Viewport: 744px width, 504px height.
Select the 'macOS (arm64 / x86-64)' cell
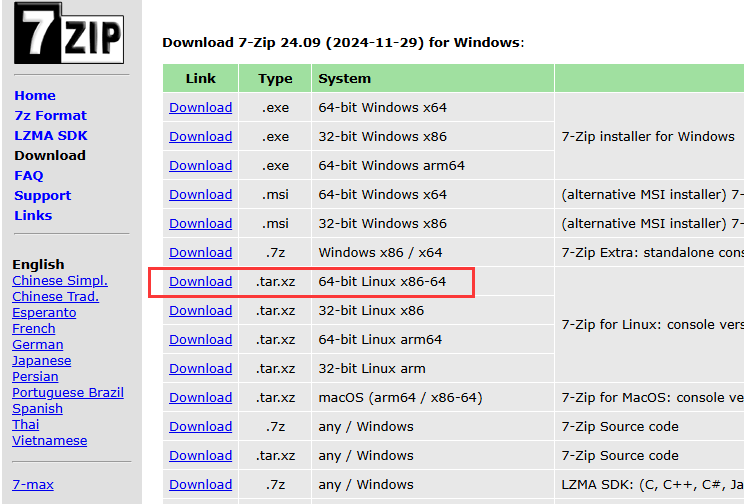[x=433, y=397]
